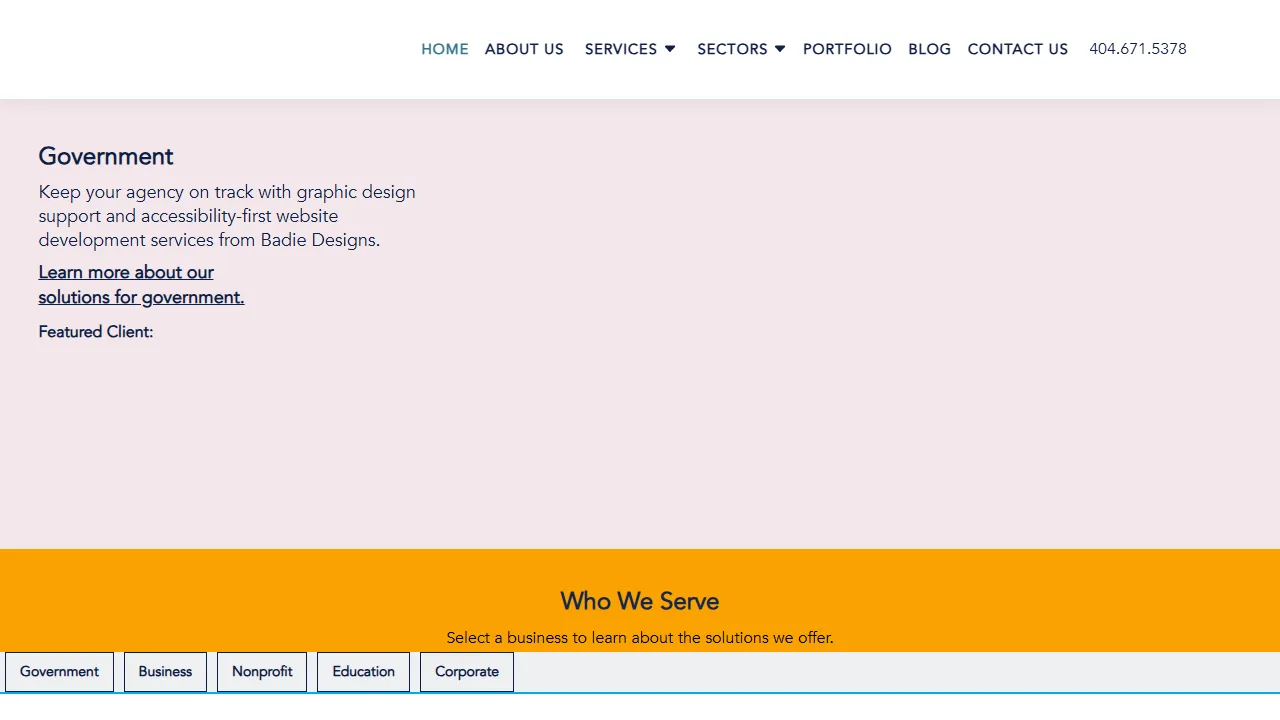Open the BLOG page

pos(929,49)
